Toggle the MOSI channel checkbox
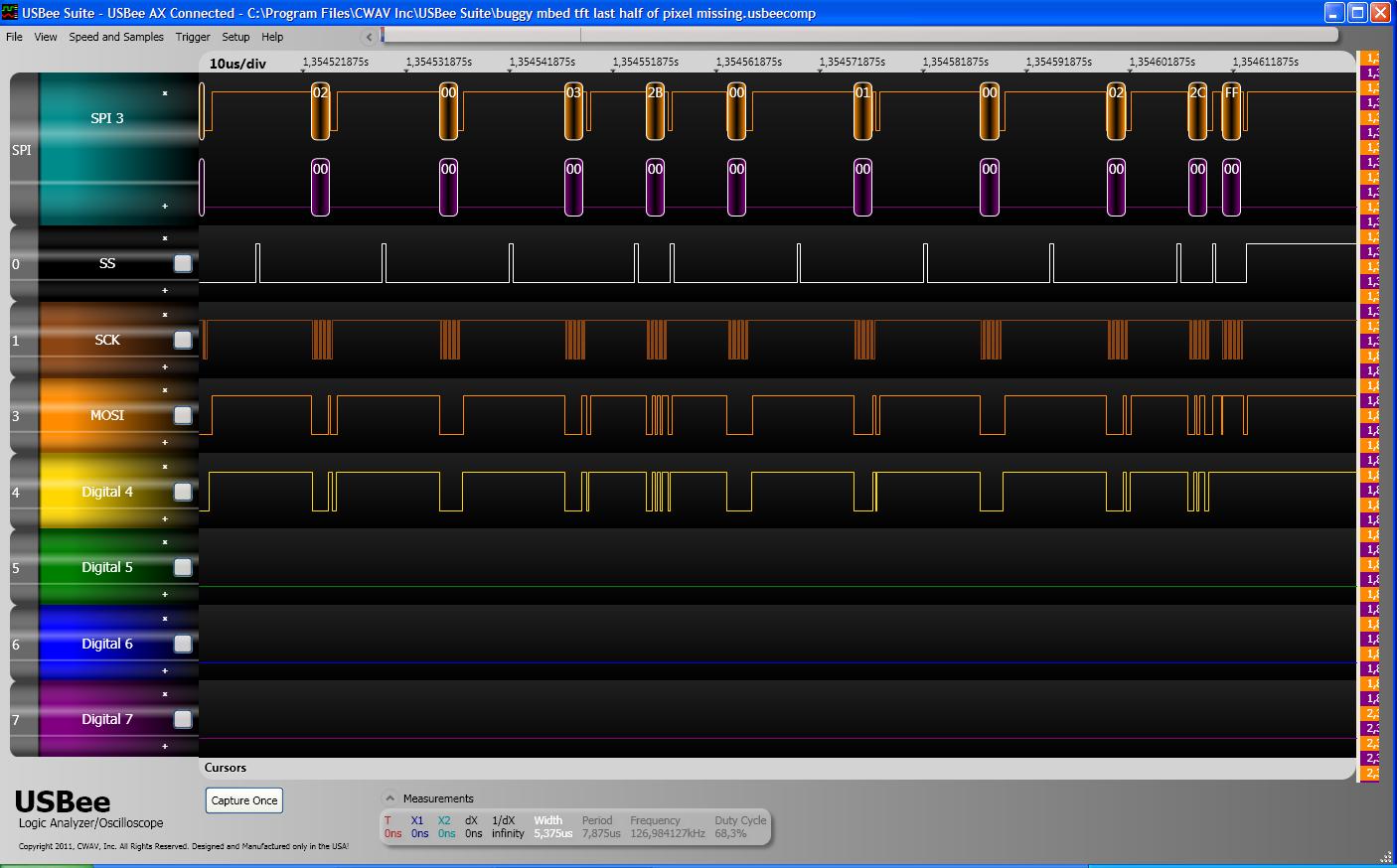1397x868 pixels. pos(183,415)
